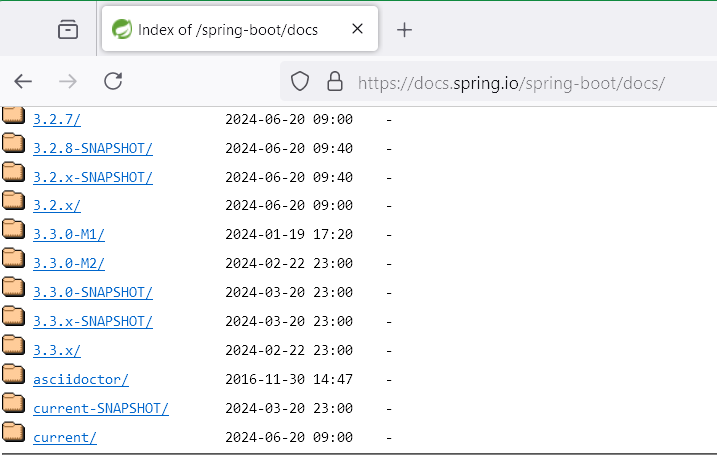Open the 3.2.x/ directory link
The height and width of the screenshot is (464, 717).
click(x=57, y=206)
